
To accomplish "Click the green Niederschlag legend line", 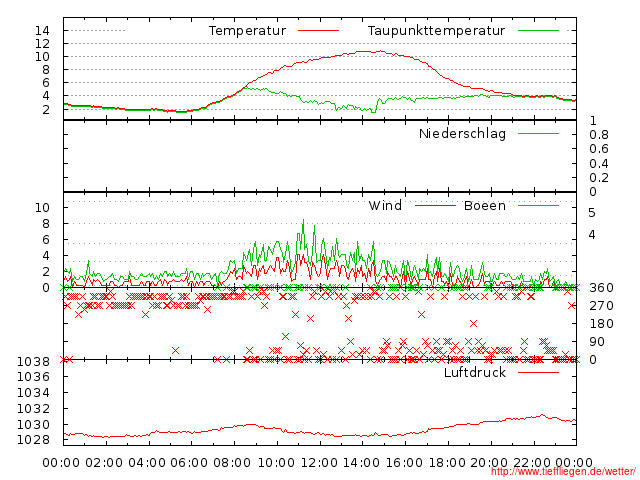I will [x=538, y=133].
